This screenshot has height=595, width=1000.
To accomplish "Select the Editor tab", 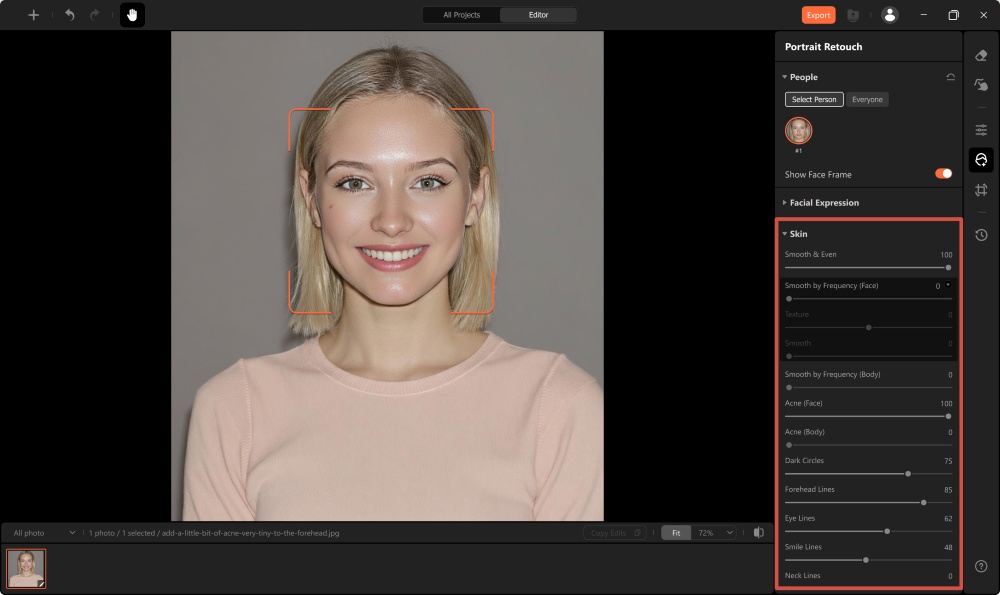I will coord(536,15).
